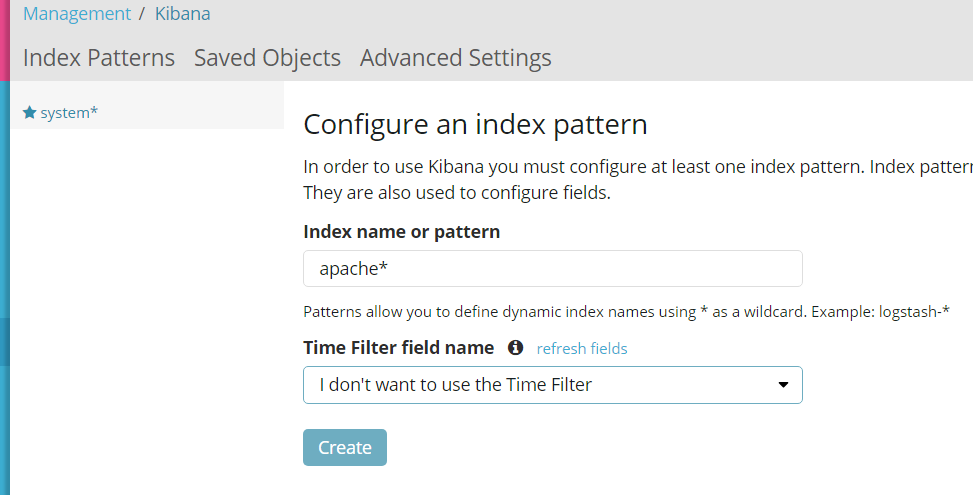Image resolution: width=973 pixels, height=495 pixels.
Task: Click the info icon near Time Filter field name
Action: coord(515,348)
